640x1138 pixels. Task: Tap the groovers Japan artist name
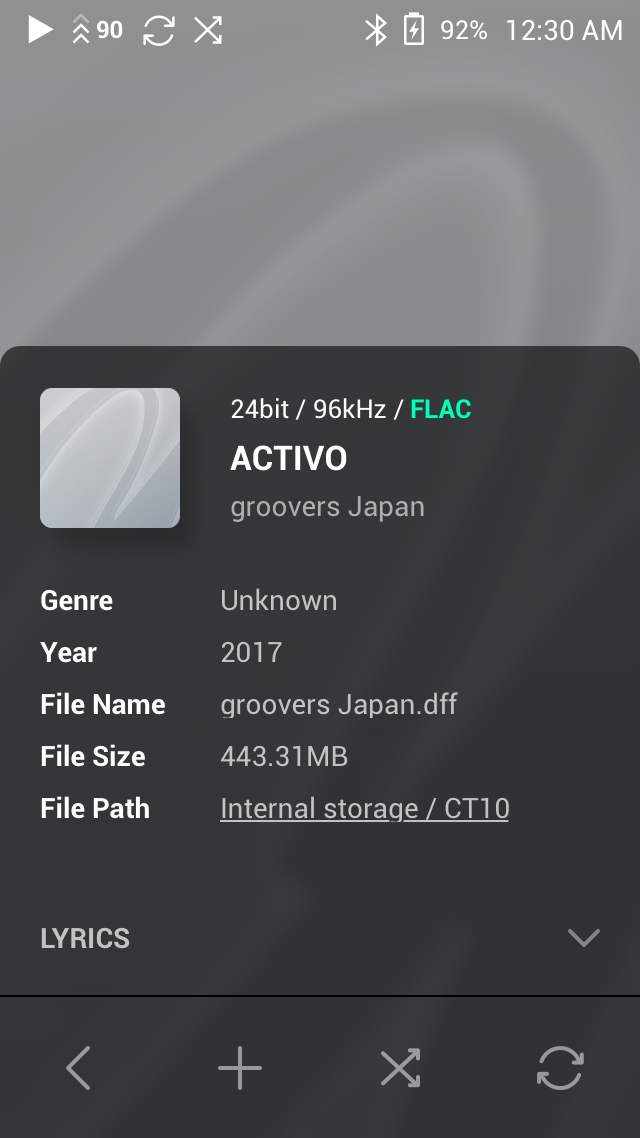pyautogui.click(x=327, y=507)
